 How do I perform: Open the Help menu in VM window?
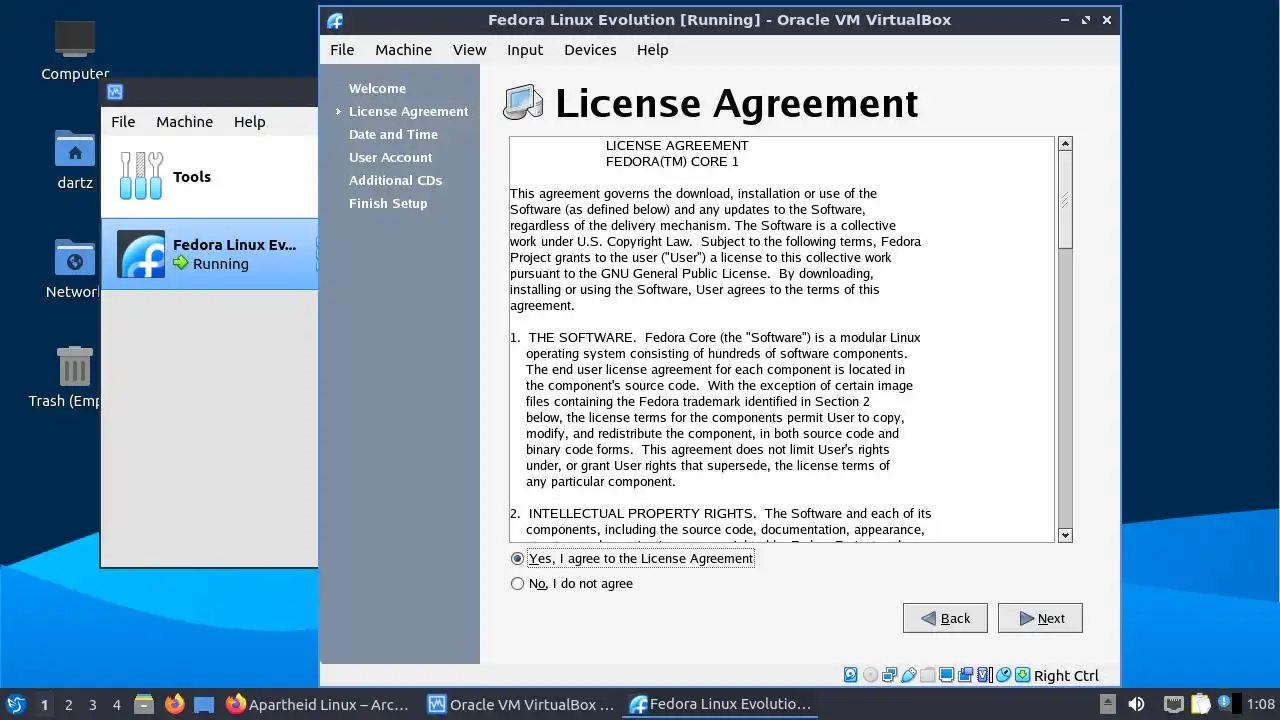652,49
